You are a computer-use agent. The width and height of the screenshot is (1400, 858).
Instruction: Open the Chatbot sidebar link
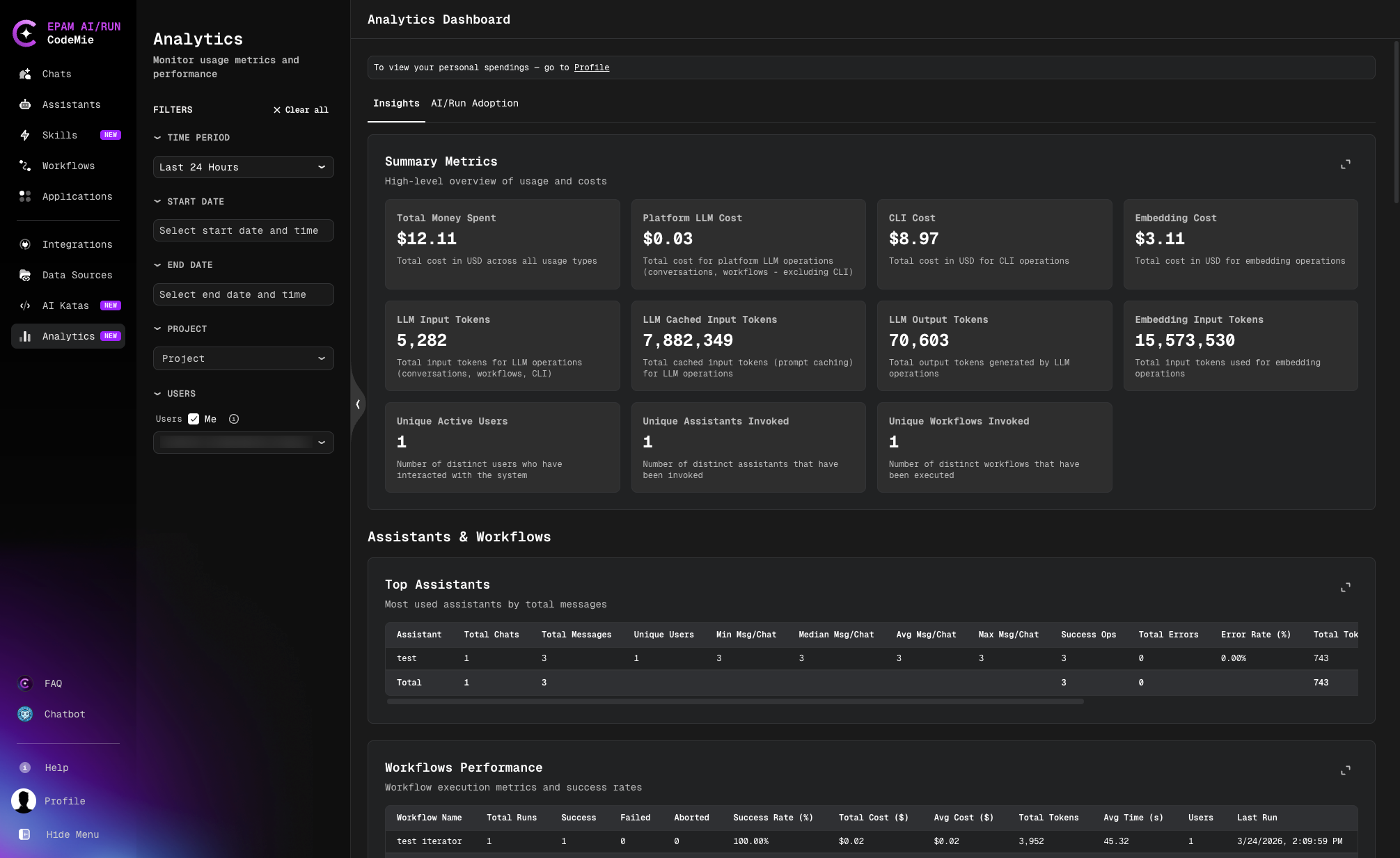pyautogui.click(x=65, y=714)
